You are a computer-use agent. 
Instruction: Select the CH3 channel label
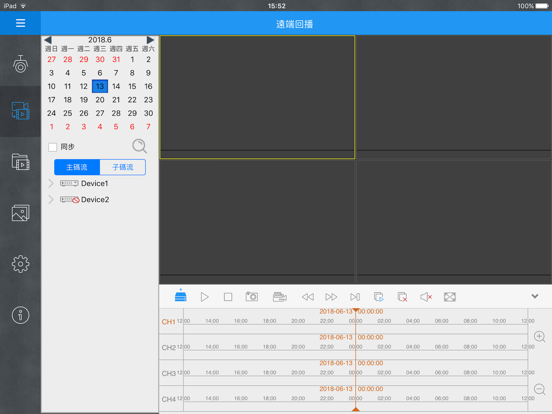pyautogui.click(x=169, y=373)
